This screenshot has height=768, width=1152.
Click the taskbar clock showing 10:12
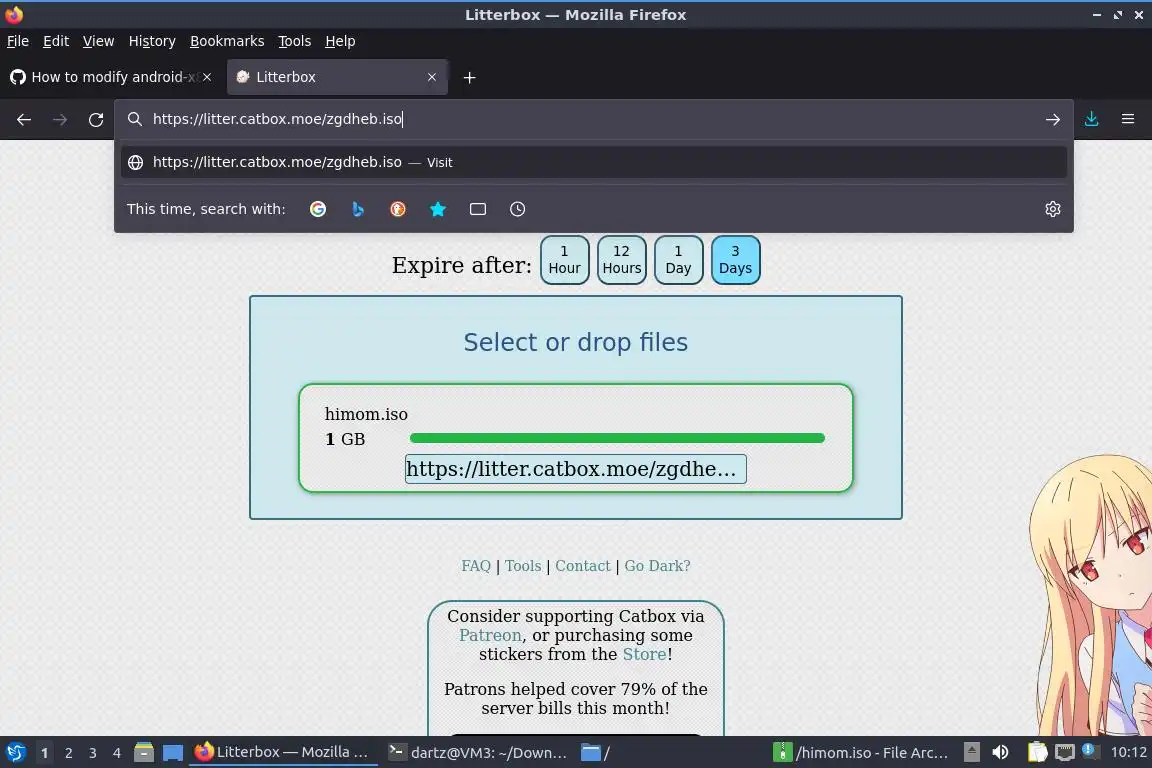1128,753
